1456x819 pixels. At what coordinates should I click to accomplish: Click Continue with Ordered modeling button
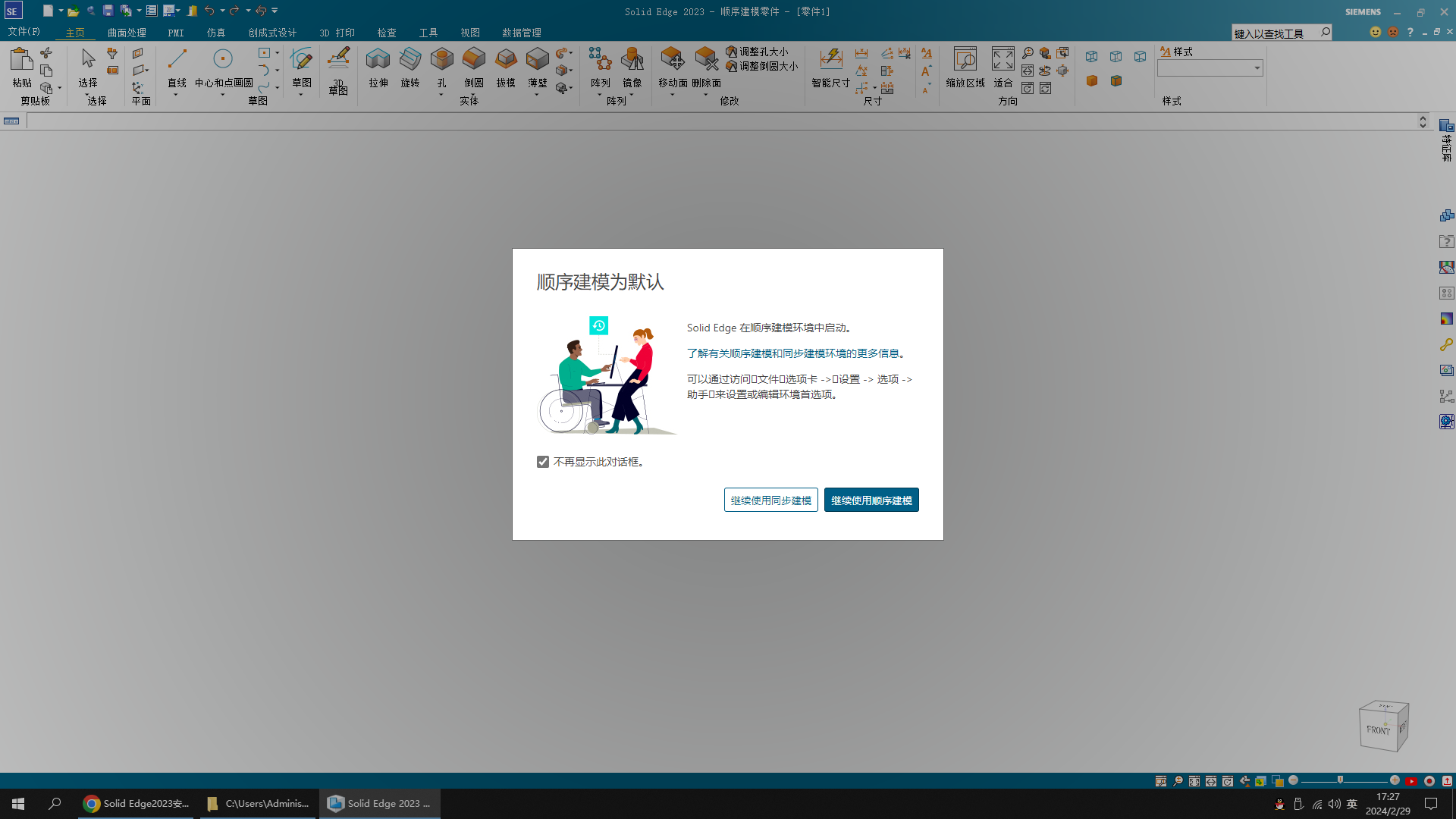(871, 500)
